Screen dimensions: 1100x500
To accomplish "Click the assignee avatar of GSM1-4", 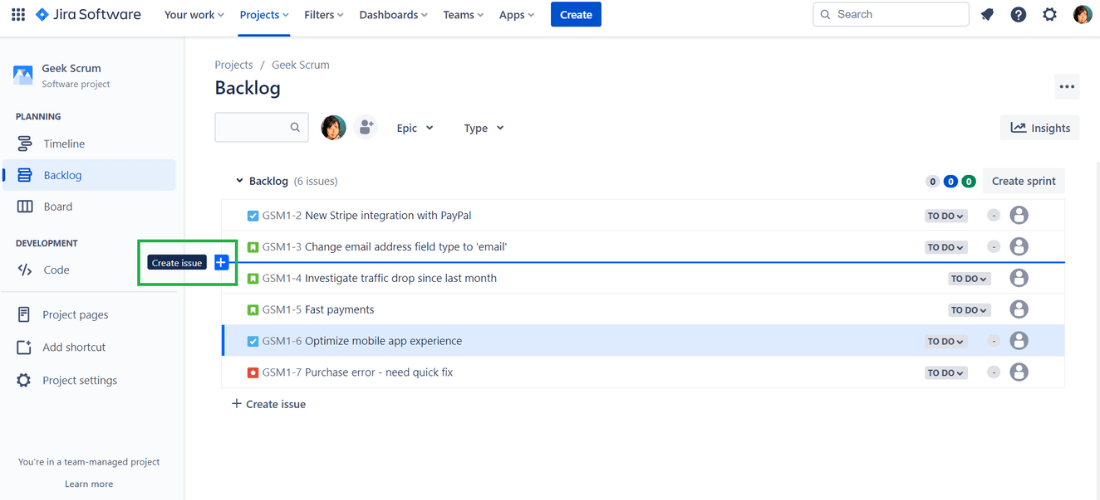I will click(1019, 278).
